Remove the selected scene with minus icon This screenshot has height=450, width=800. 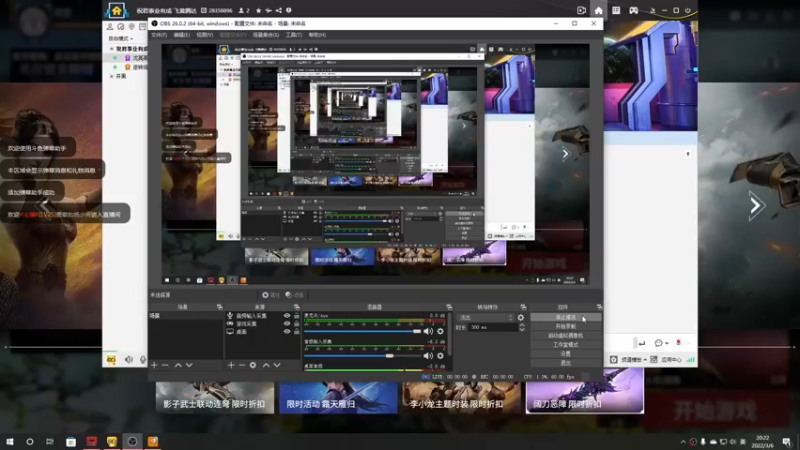[x=165, y=365]
